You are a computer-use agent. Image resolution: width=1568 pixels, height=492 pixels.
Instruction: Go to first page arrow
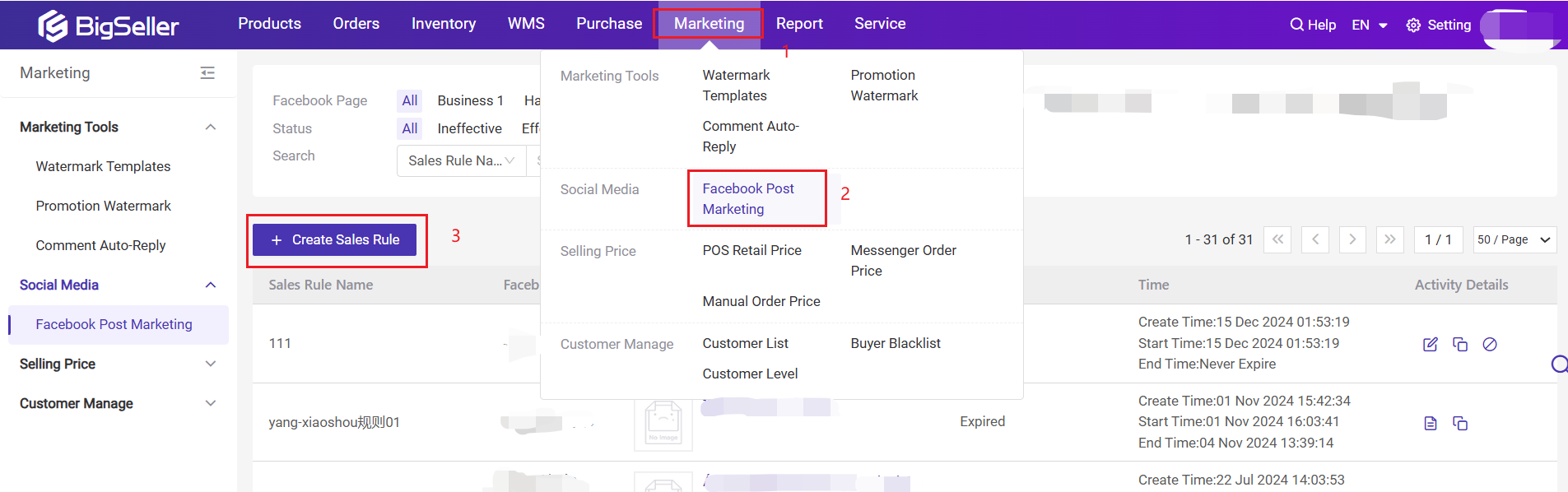click(x=1277, y=239)
